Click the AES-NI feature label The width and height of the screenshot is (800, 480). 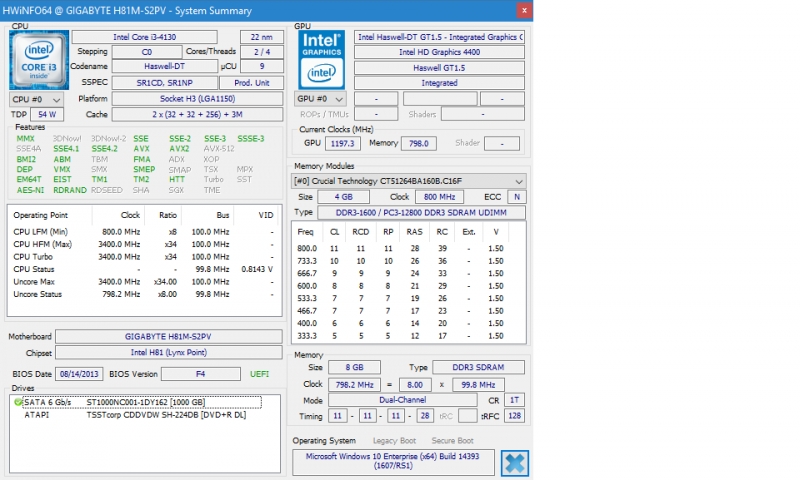point(31,190)
